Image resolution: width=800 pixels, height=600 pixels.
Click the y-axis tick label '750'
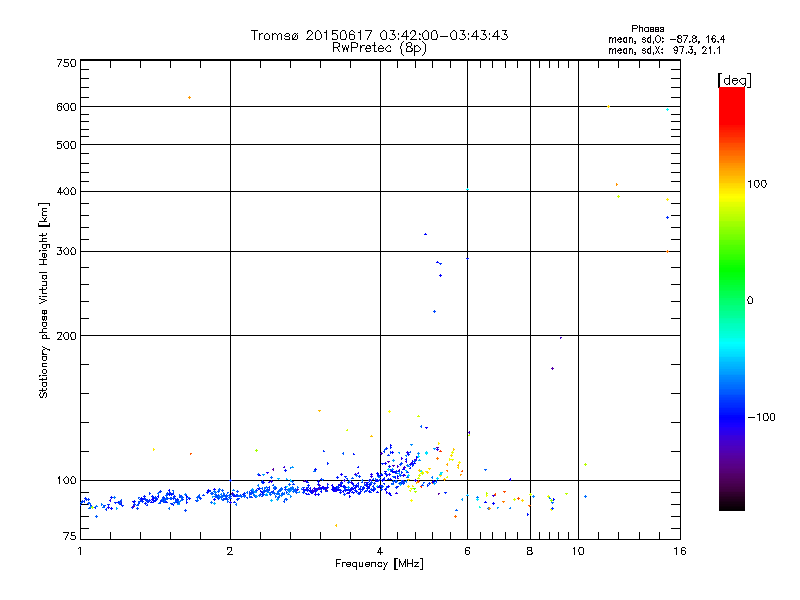point(66,63)
